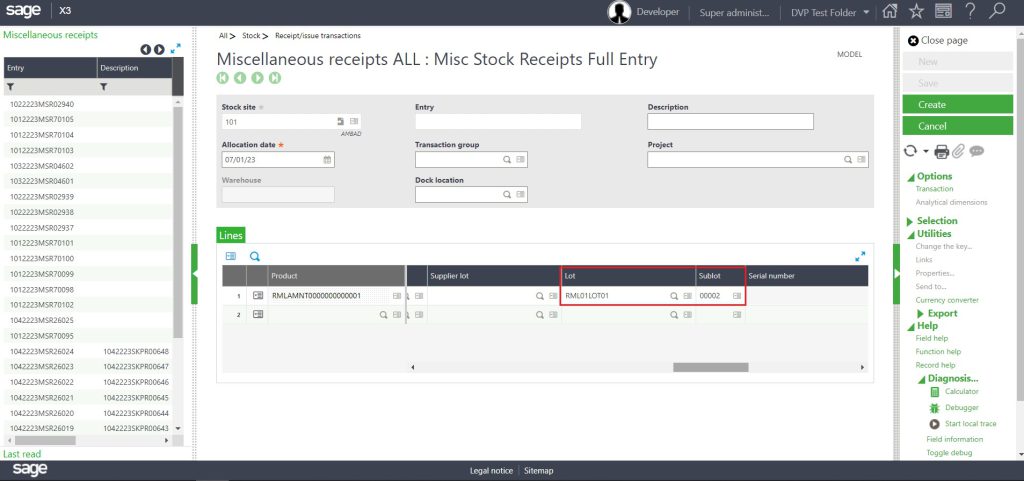Collapse the left panel green handle
Viewport: 1024px width, 481px height.
[194, 274]
